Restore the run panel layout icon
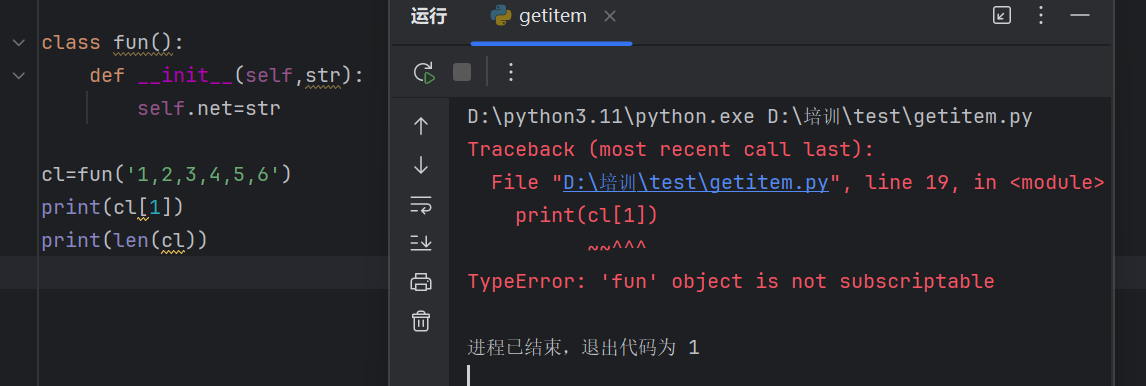The width and height of the screenshot is (1146, 386). coord(1002,15)
